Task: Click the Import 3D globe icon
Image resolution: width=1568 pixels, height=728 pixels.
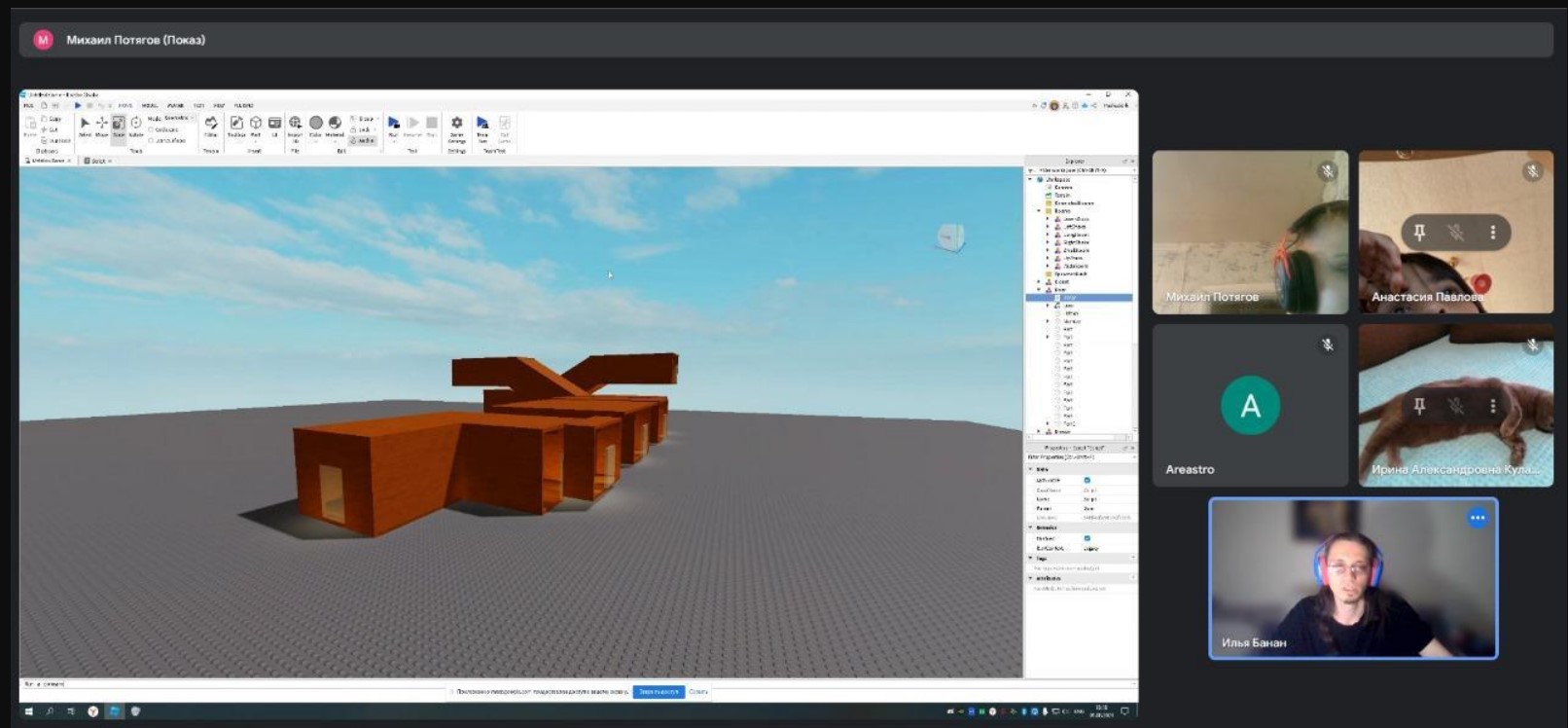Action: 295,125
